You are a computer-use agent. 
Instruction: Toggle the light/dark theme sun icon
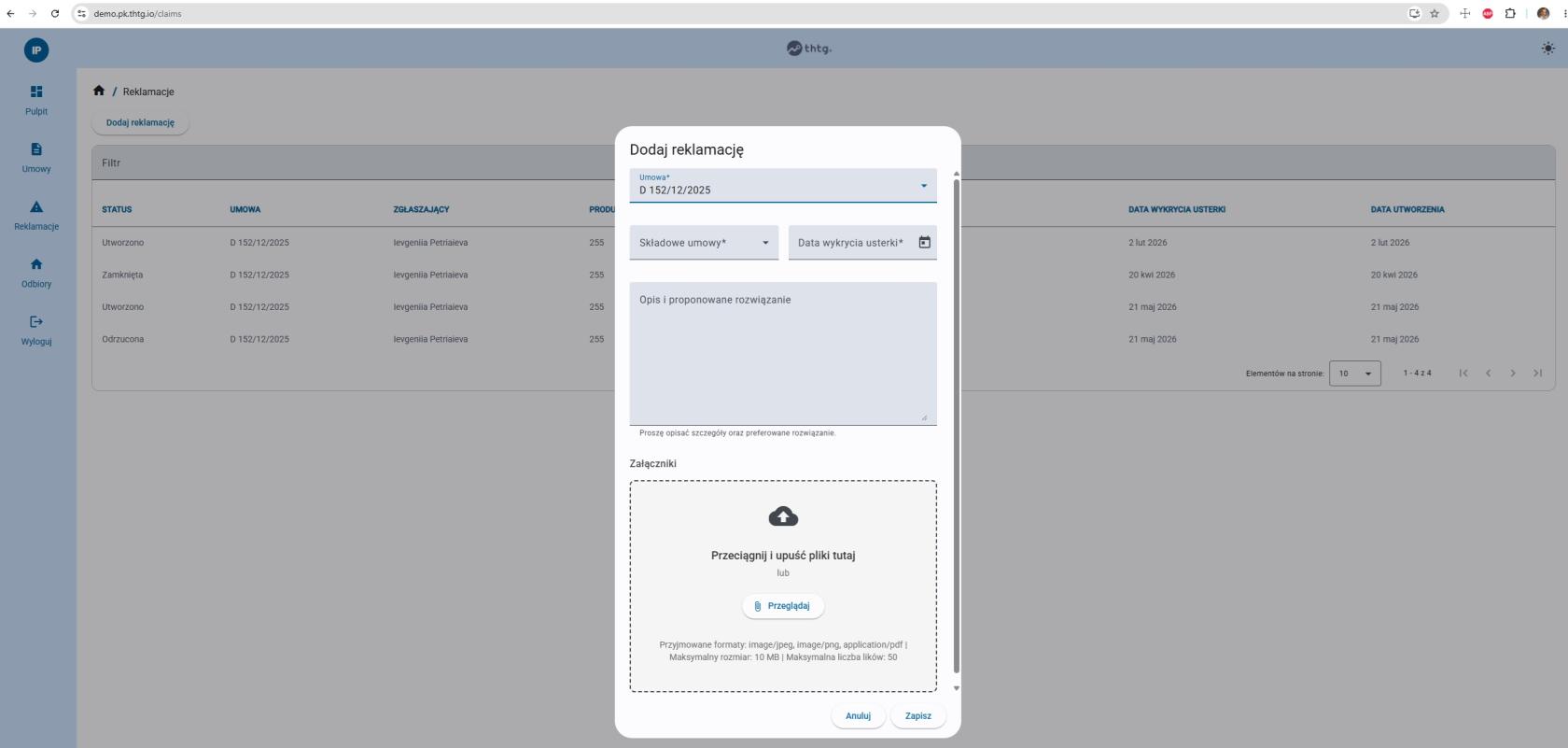pos(1548,49)
